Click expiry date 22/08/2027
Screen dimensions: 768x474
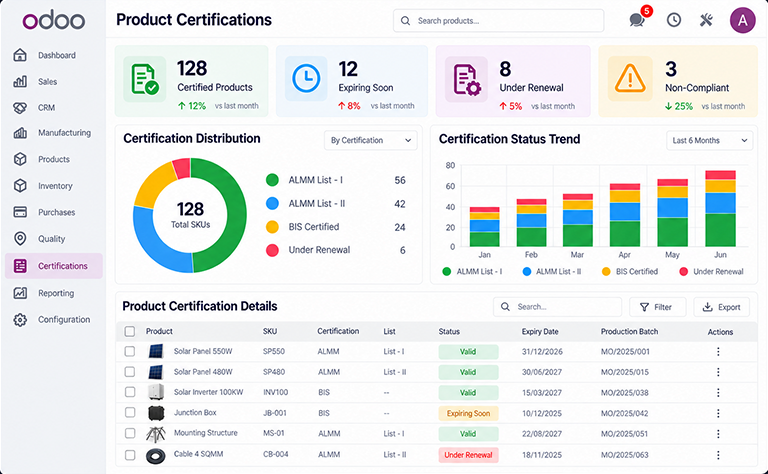pyautogui.click(x=542, y=434)
